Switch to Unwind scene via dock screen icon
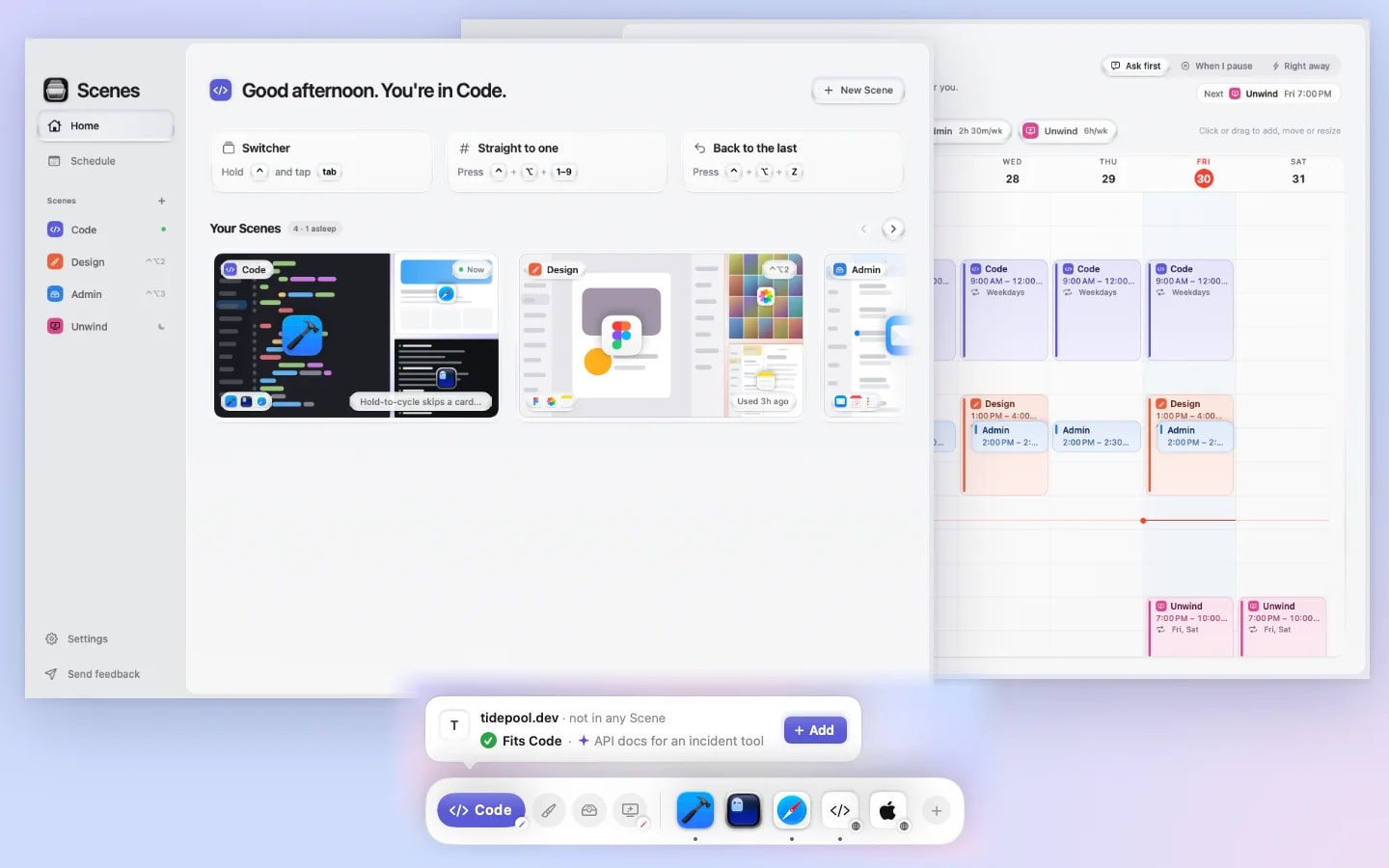1389x868 pixels. [x=631, y=810]
